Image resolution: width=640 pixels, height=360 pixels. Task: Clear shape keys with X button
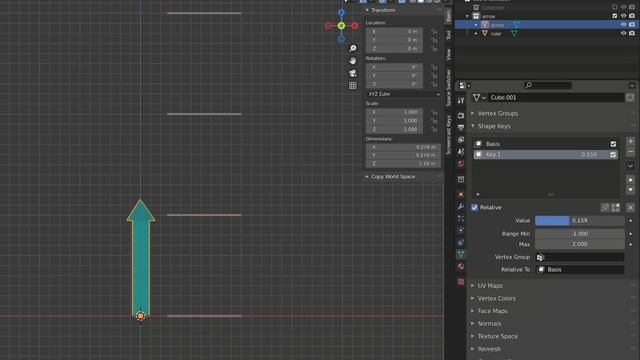coord(630,207)
